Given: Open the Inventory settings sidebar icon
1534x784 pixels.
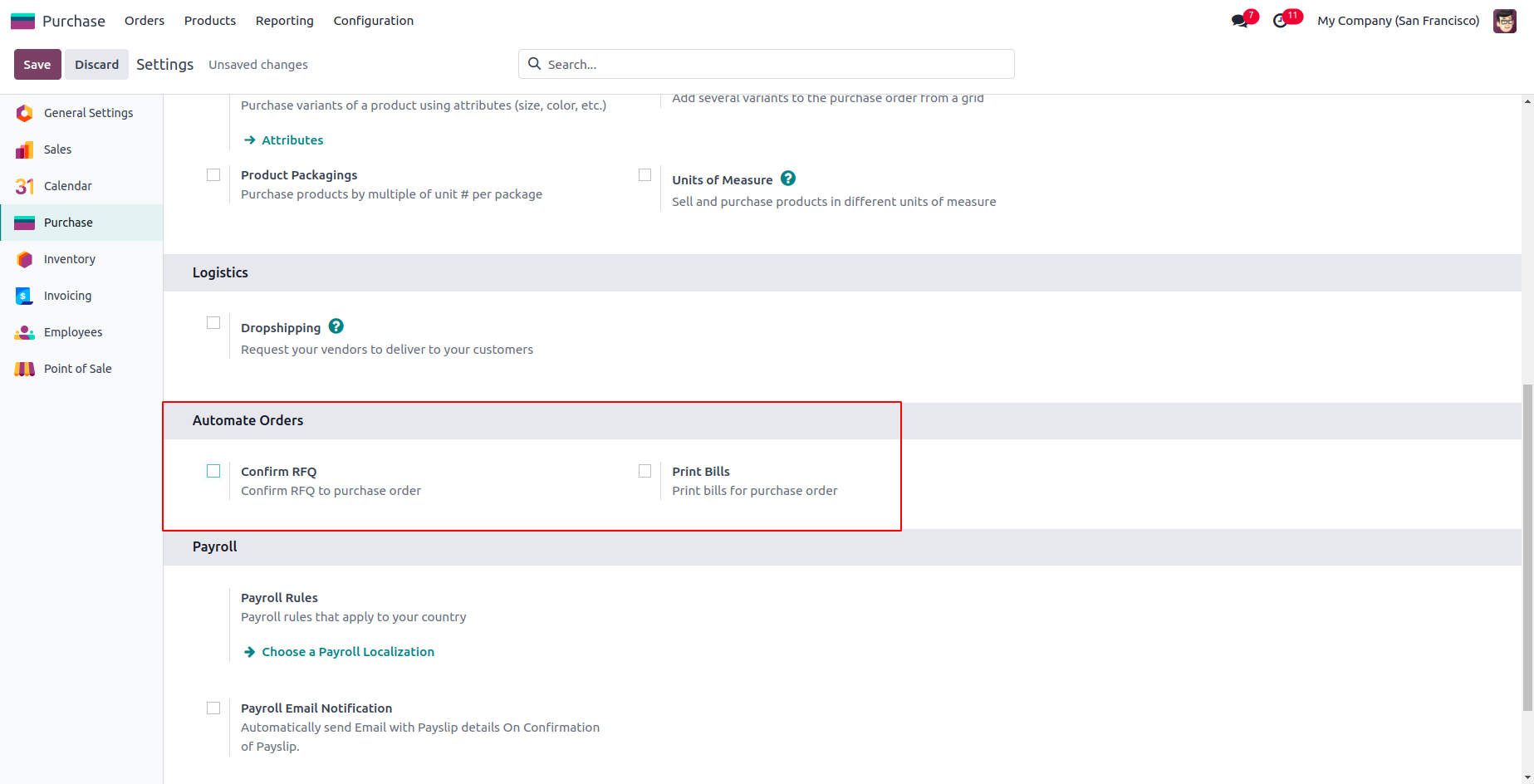Looking at the screenshot, I should (25, 259).
